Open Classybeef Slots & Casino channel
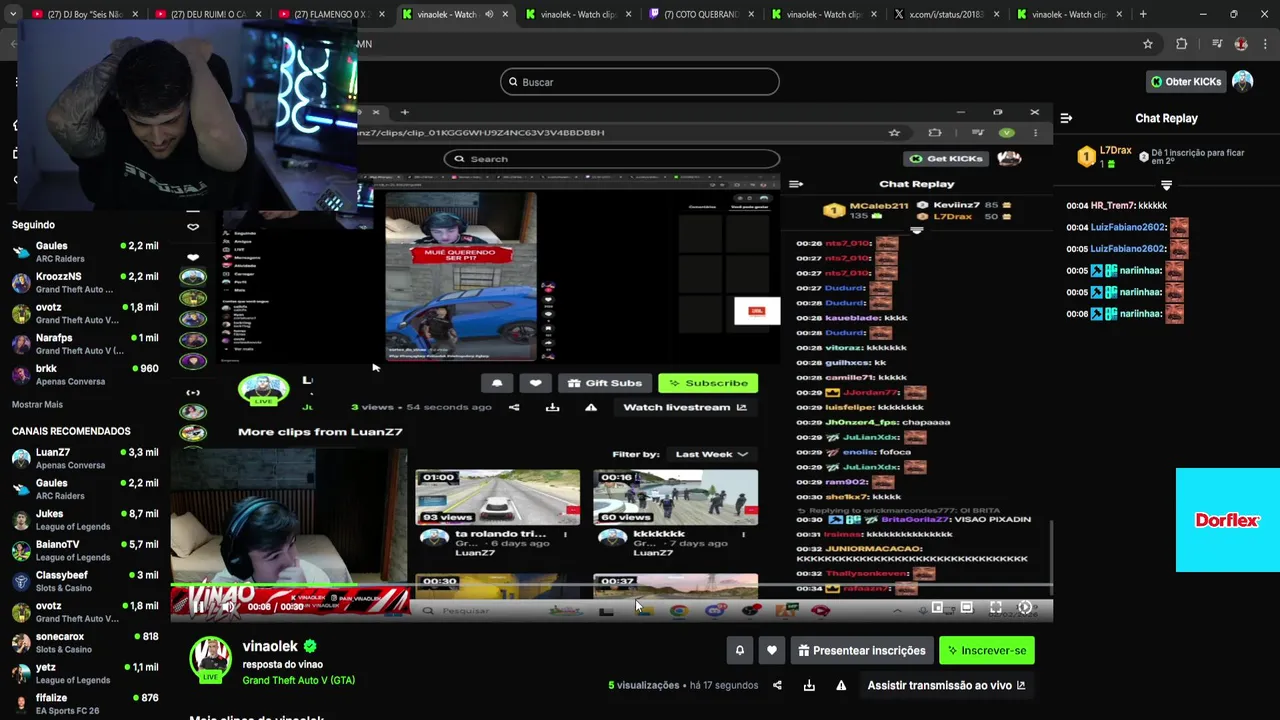 coord(85,582)
